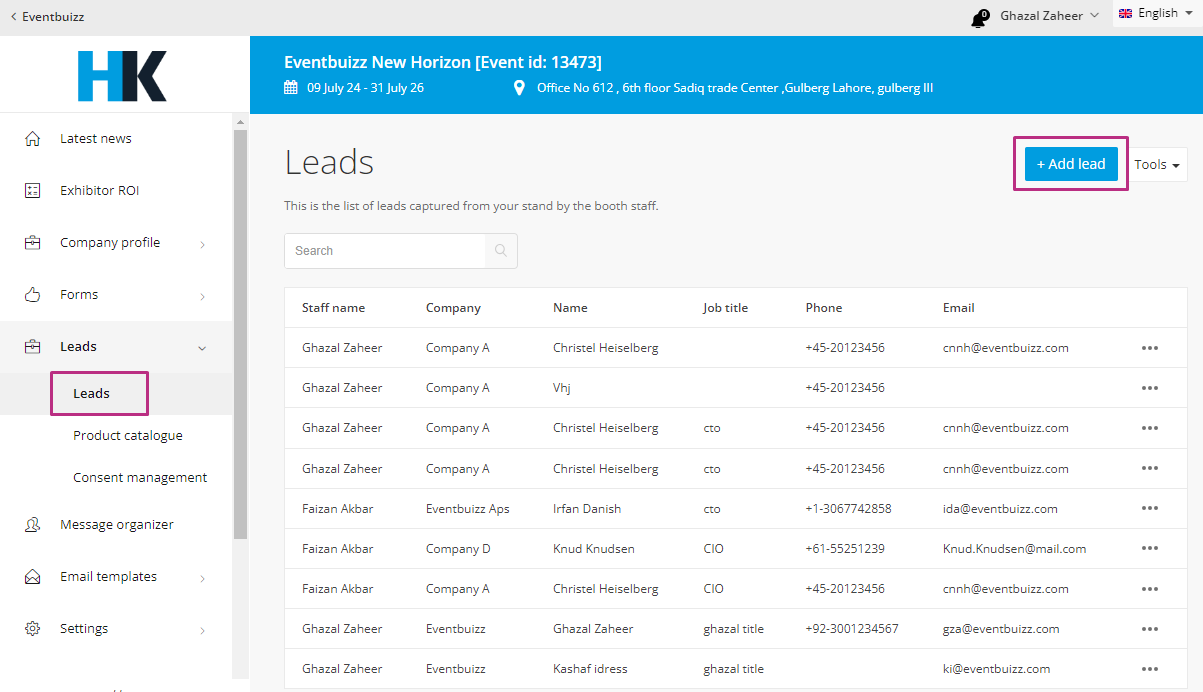Open Consent management

(140, 478)
